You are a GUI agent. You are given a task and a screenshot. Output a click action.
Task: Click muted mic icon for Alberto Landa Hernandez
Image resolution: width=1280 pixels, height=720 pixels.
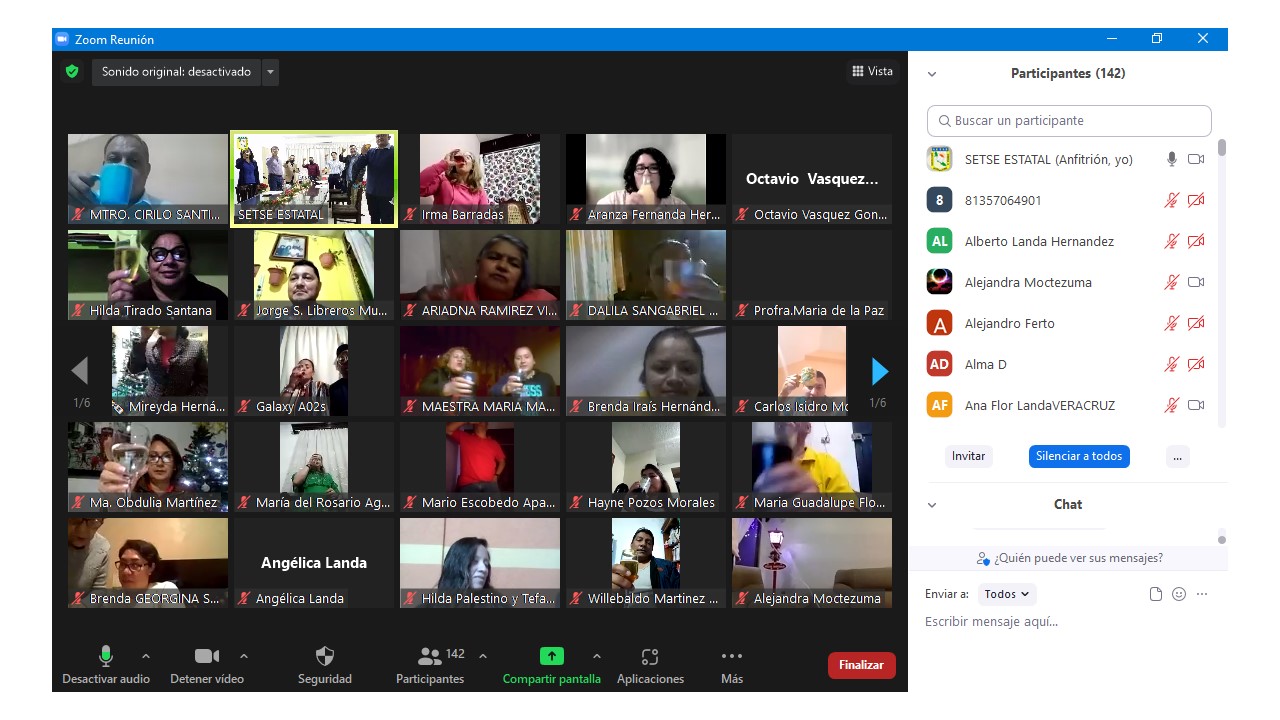[x=1172, y=241]
